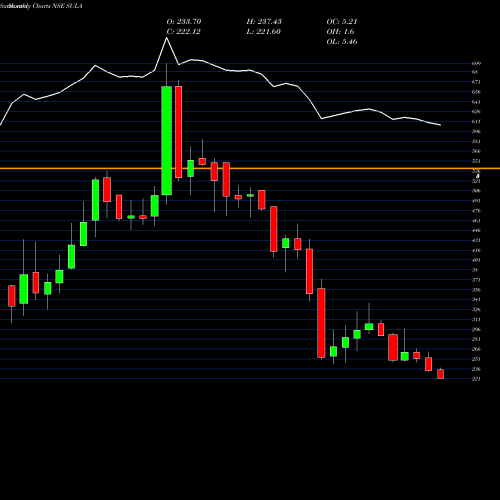The width and height of the screenshot is (500, 500).
Task: Click the '491' price axis label
Action: tap(476, 201)
